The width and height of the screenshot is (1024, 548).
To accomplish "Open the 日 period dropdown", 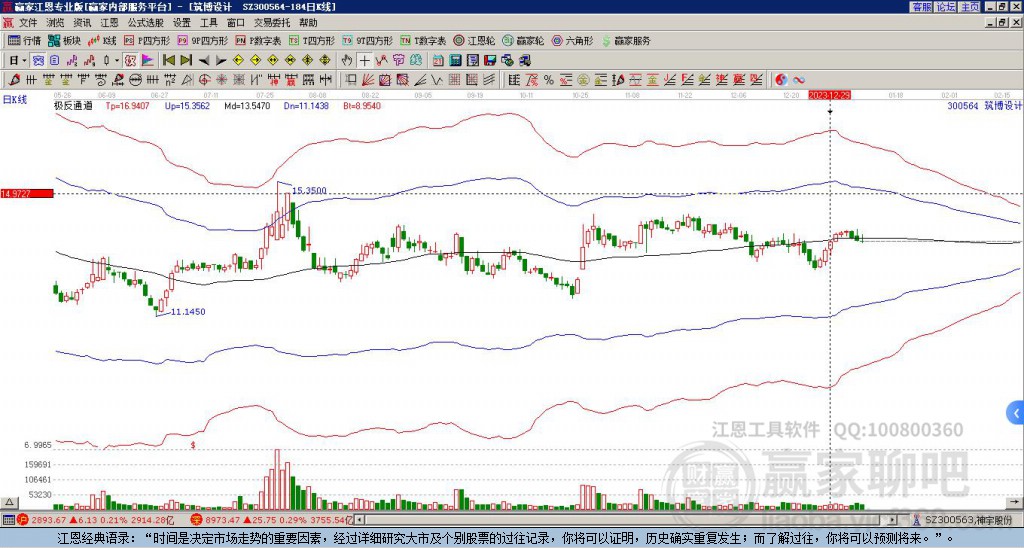I will pos(17,61).
